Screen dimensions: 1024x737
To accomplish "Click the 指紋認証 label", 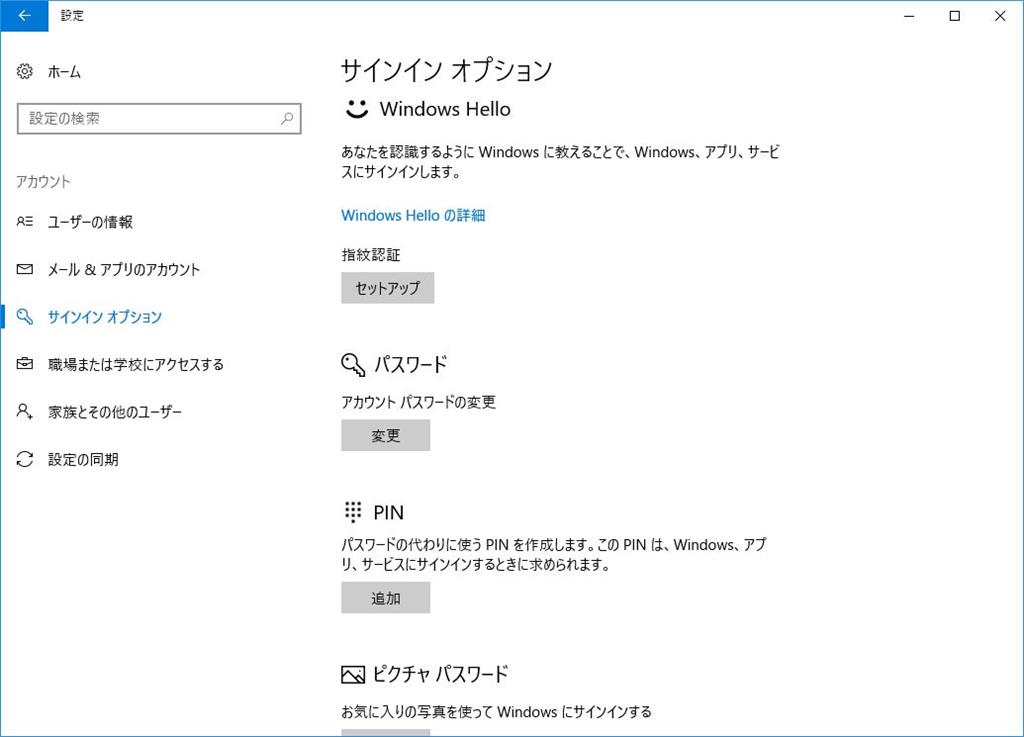I will [x=370, y=255].
